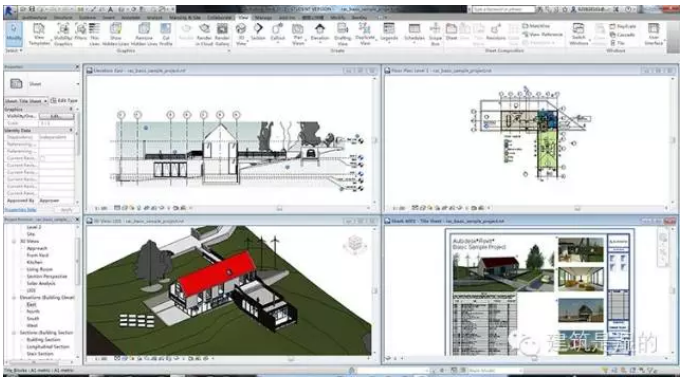Open the Render Gallery
This screenshot has width=690, height=383.
pos(222,34)
